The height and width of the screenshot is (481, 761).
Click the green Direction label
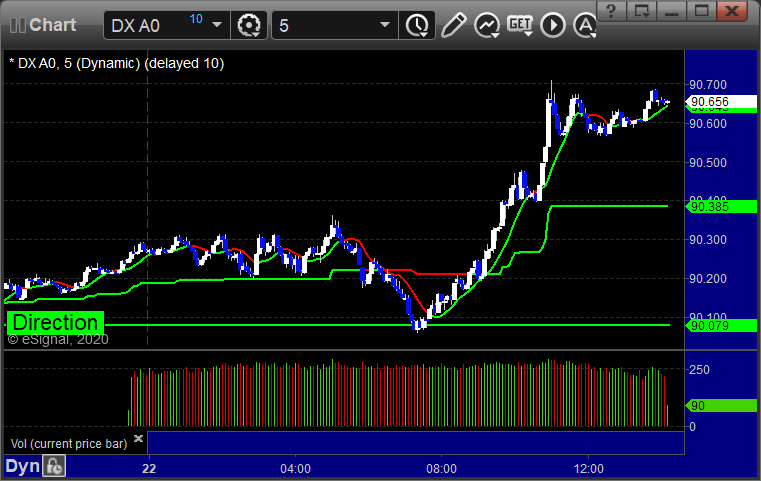[55, 323]
